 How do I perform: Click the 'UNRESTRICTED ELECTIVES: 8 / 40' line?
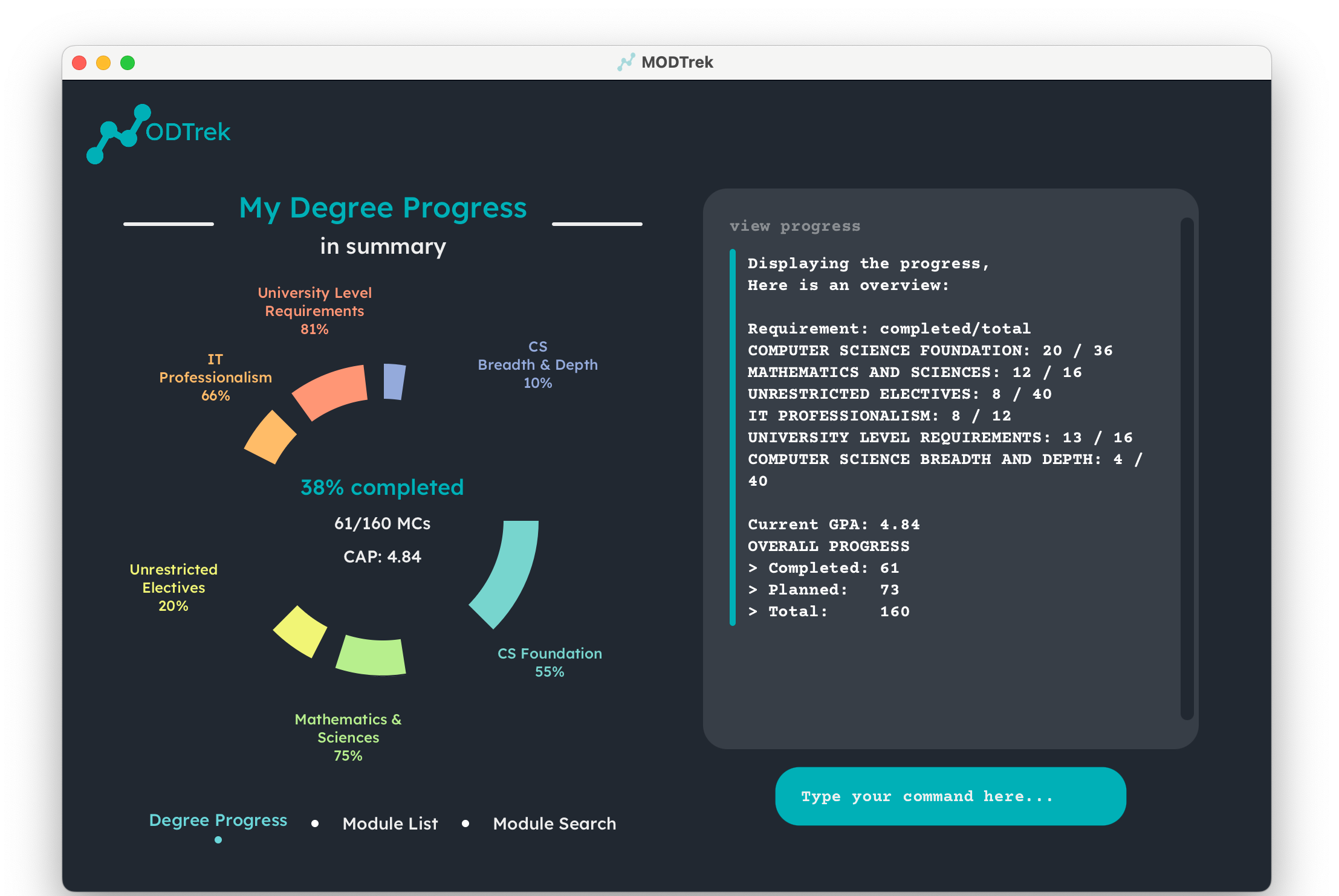[900, 394]
